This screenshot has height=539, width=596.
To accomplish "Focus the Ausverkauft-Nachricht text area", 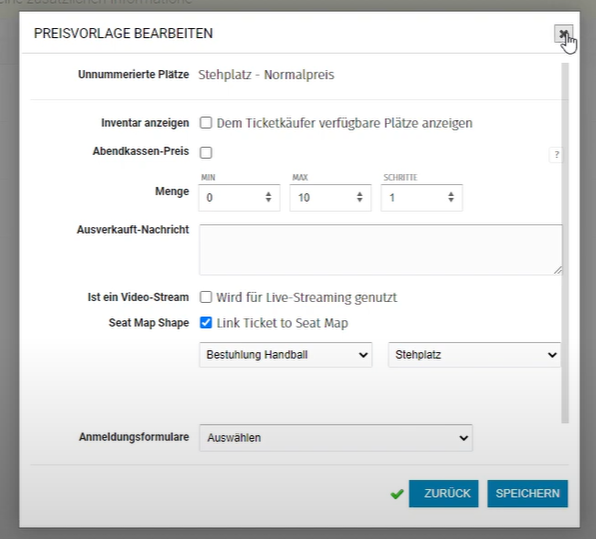I will (x=380, y=250).
